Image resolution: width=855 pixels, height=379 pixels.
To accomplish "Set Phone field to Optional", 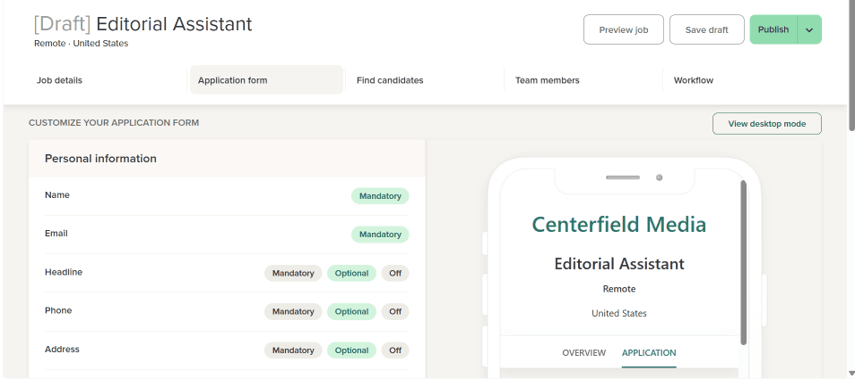I will (x=352, y=311).
